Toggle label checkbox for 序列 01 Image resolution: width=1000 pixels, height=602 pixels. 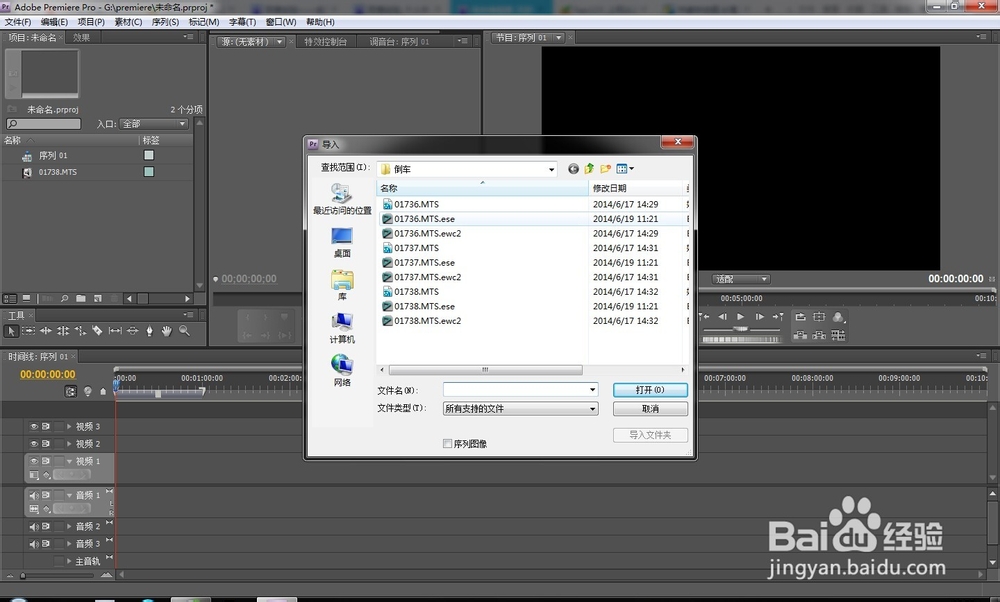tap(149, 155)
